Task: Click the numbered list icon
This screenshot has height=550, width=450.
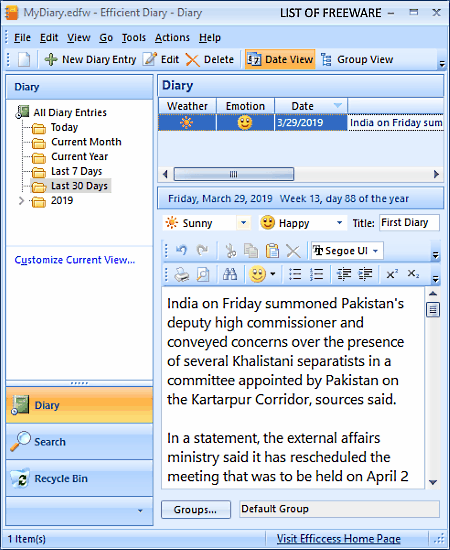Action: 316,274
